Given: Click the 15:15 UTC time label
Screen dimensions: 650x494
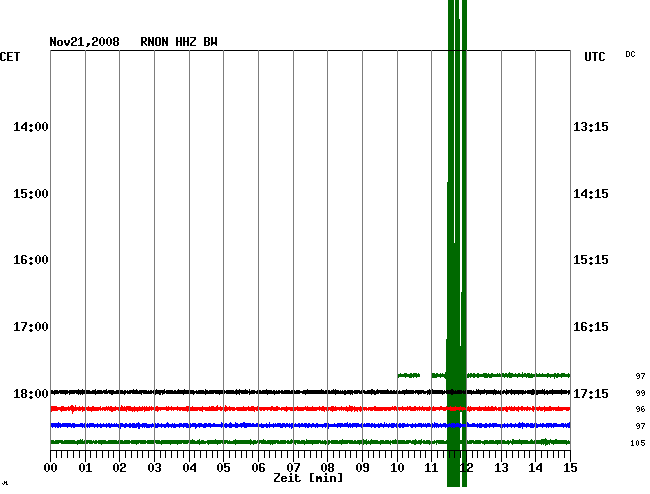Looking at the screenshot, I should [591, 260].
